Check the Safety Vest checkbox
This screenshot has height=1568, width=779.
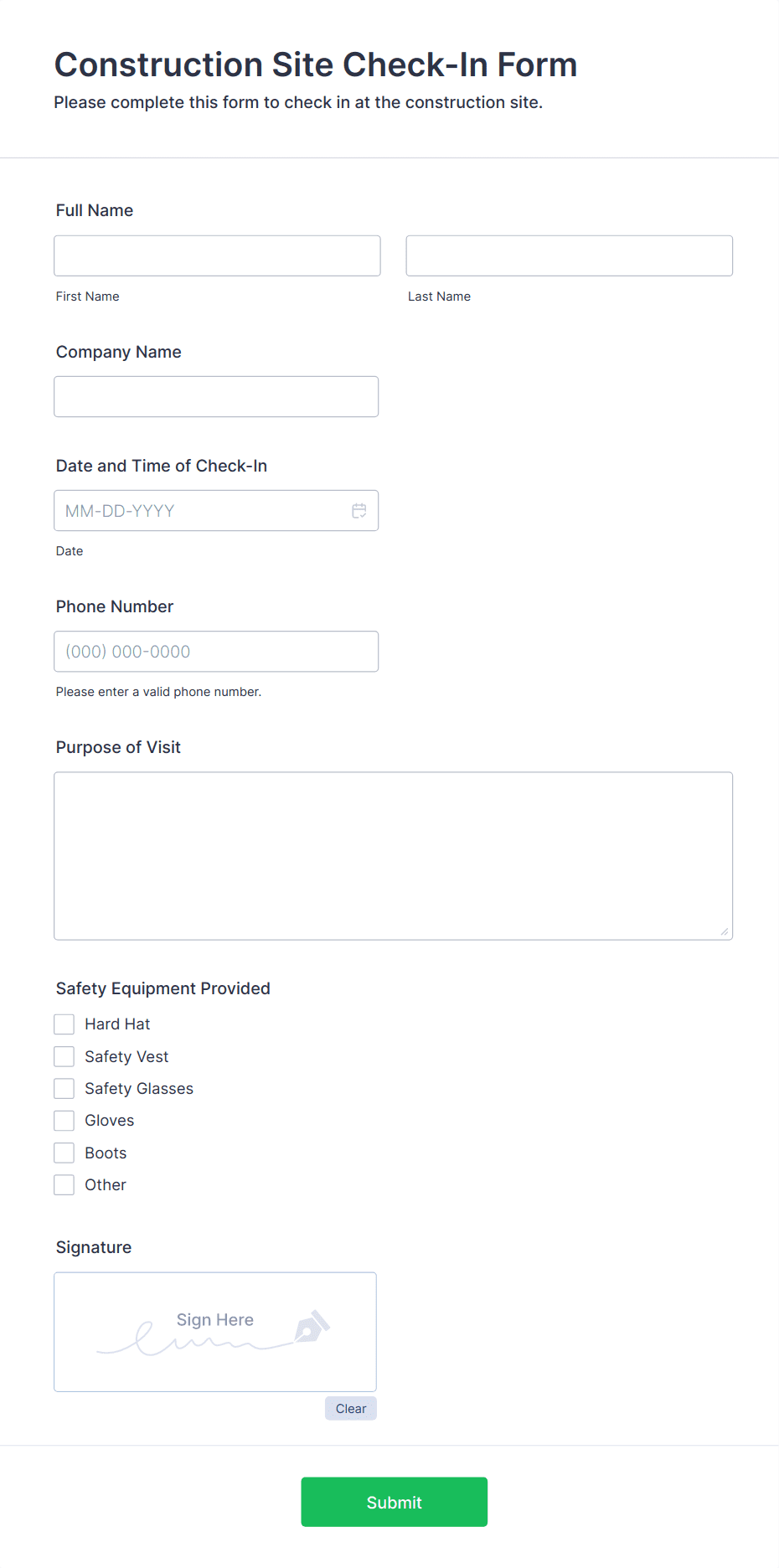pyautogui.click(x=64, y=1057)
